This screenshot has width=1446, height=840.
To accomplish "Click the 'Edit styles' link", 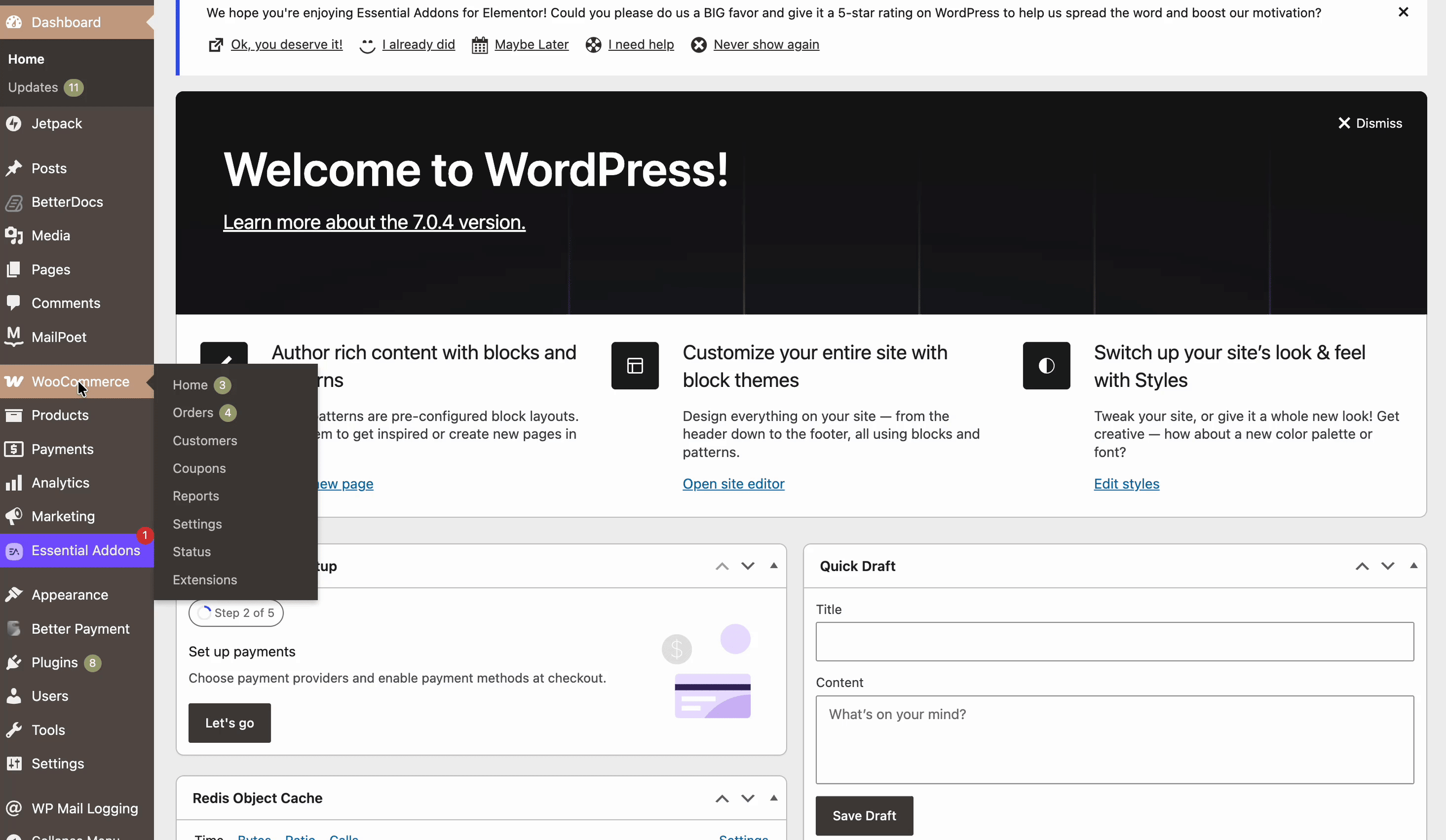I will (1126, 484).
